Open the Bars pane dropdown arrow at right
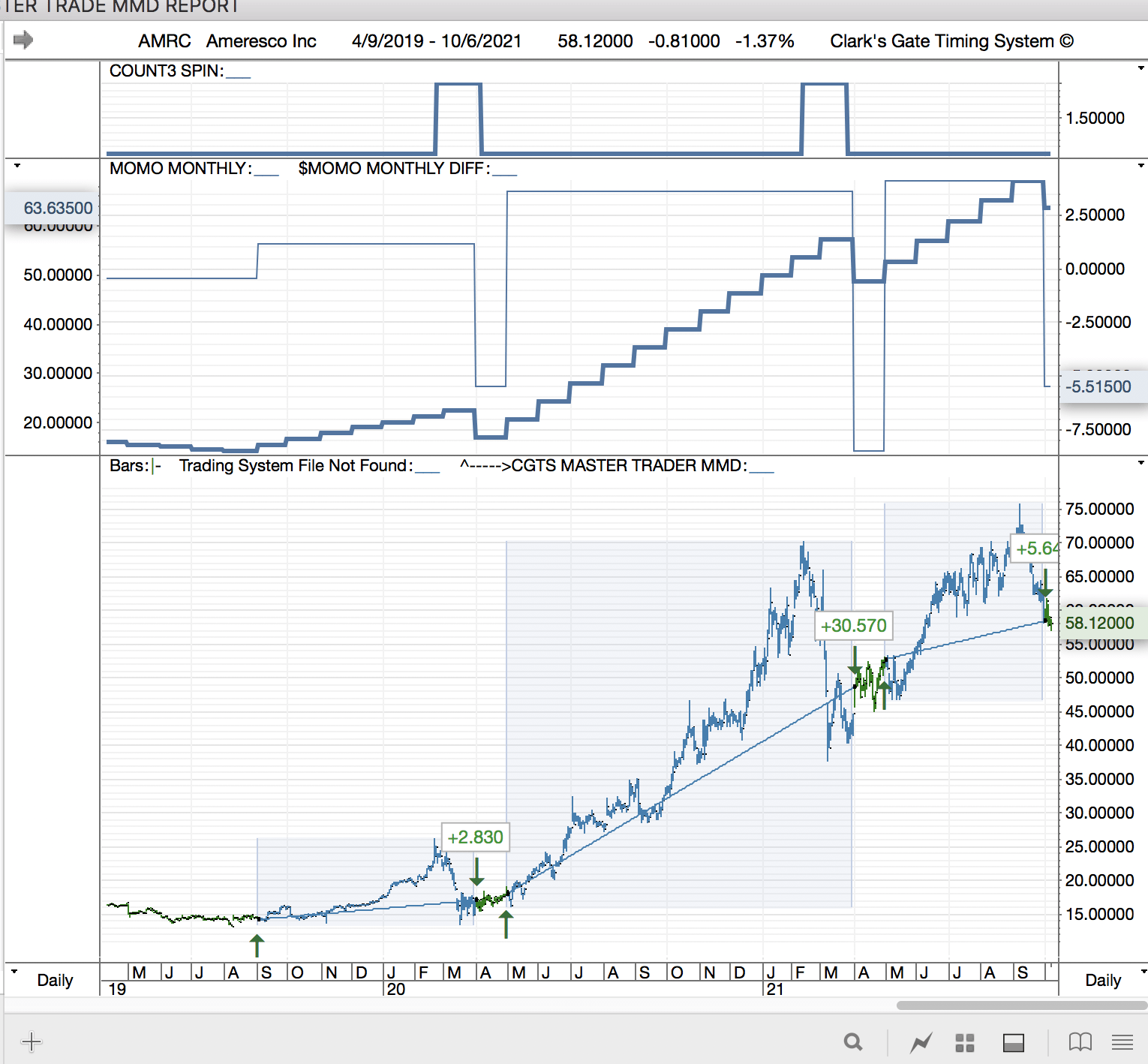 [1140, 463]
